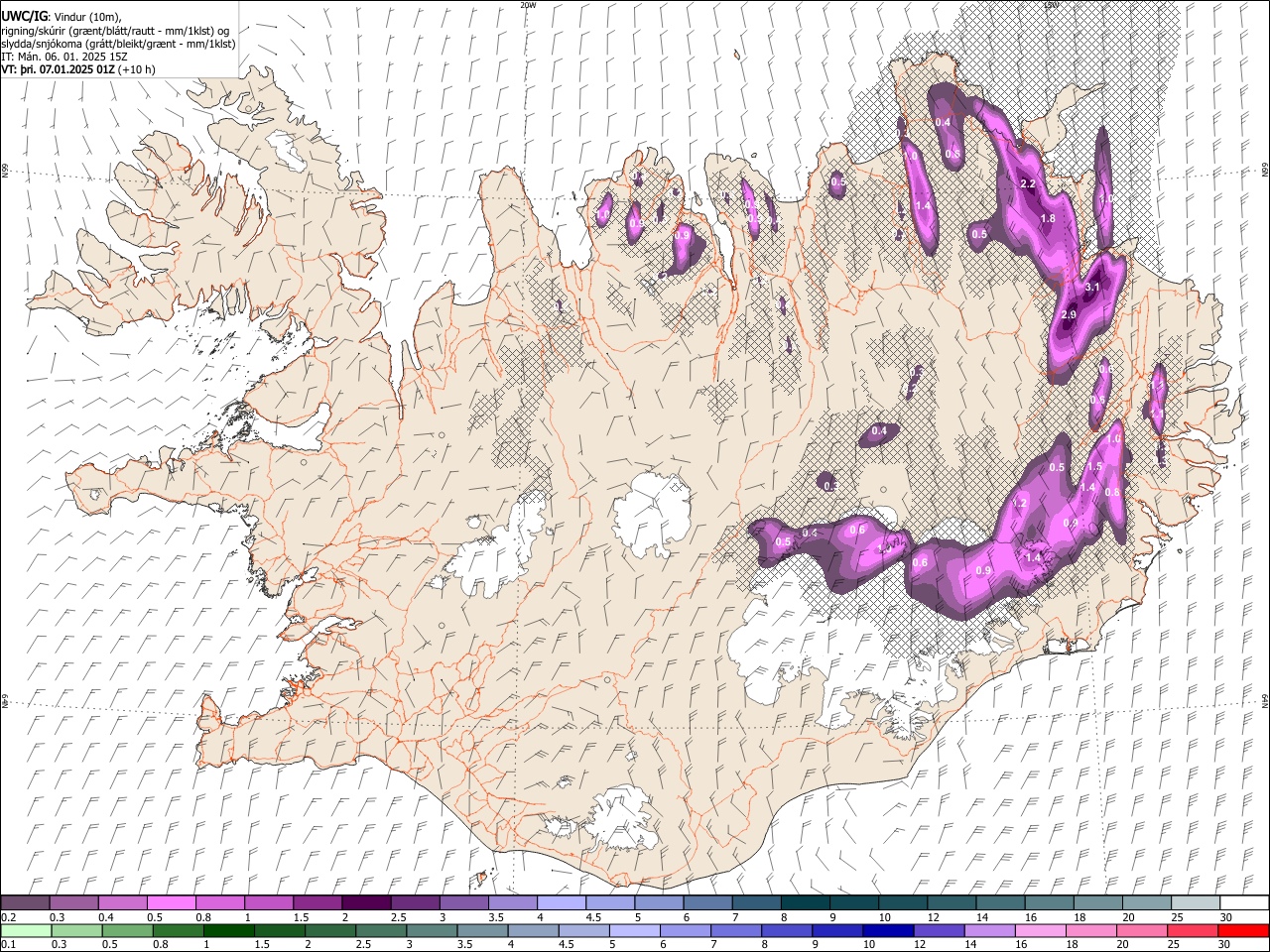
Task: Click the "slydda/snjókoma" description line
Action: pyautogui.click(x=118, y=44)
